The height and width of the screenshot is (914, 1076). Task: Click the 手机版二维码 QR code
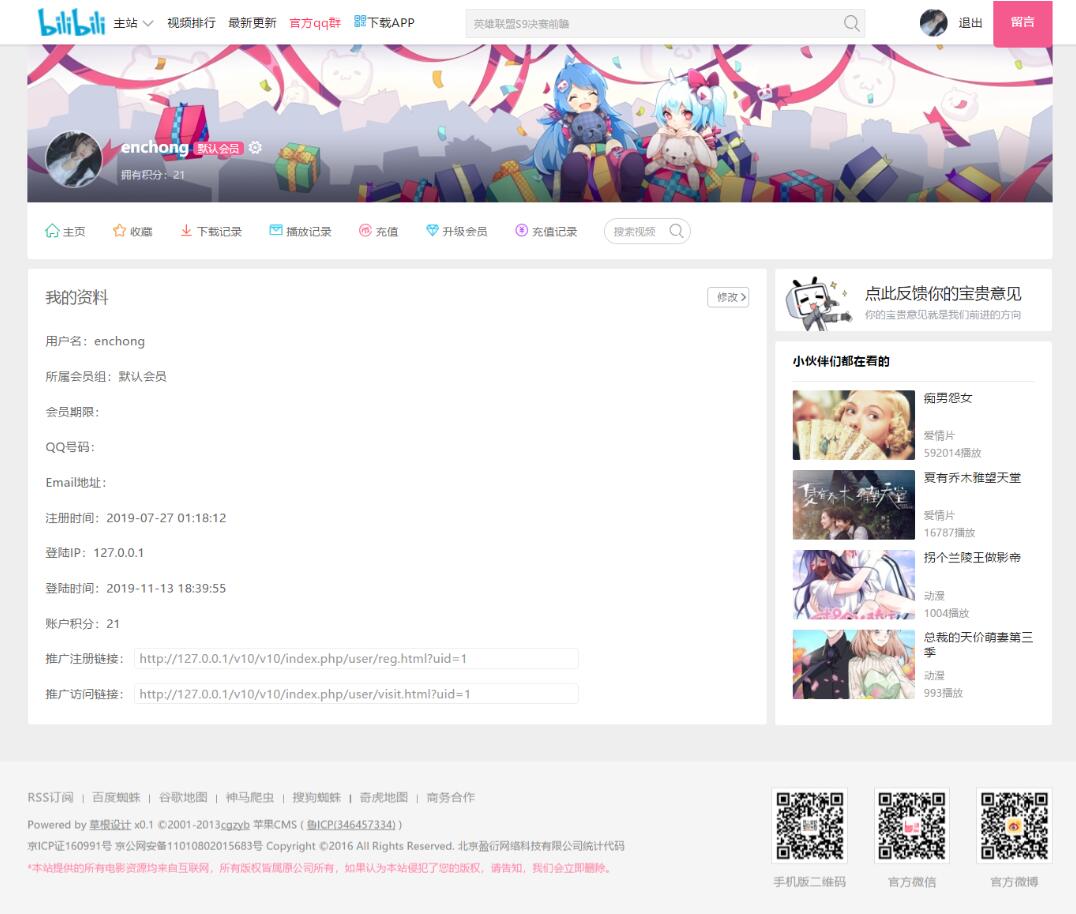(x=810, y=825)
